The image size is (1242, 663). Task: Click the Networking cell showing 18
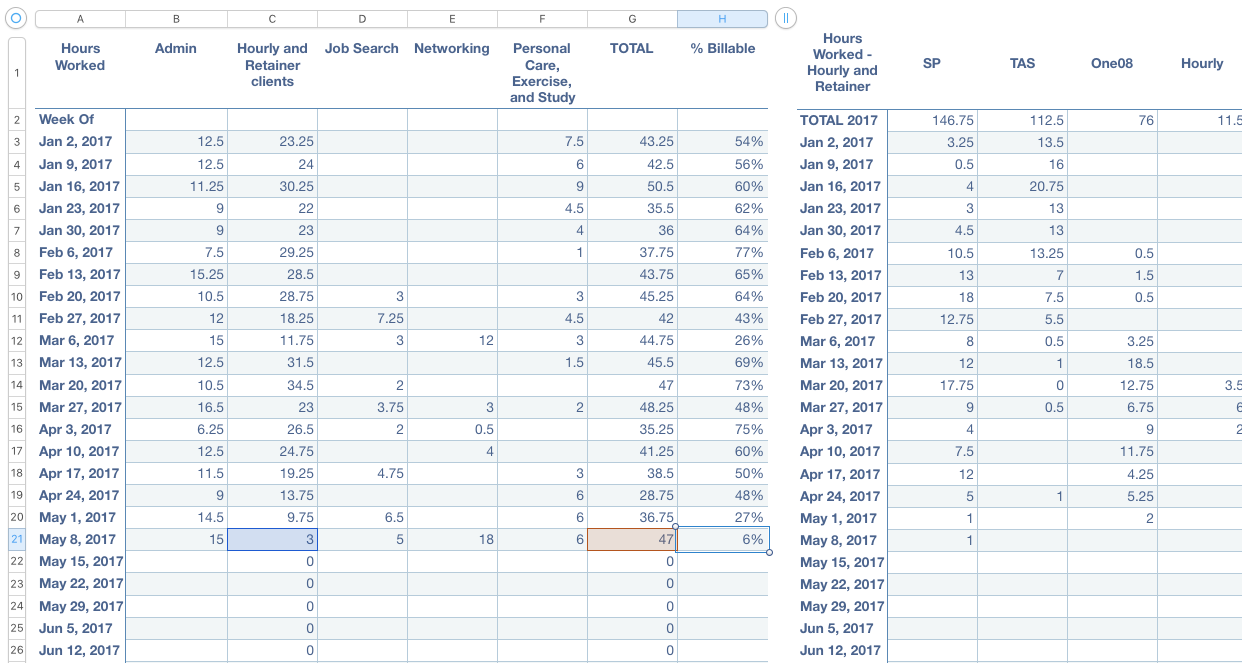coord(452,539)
